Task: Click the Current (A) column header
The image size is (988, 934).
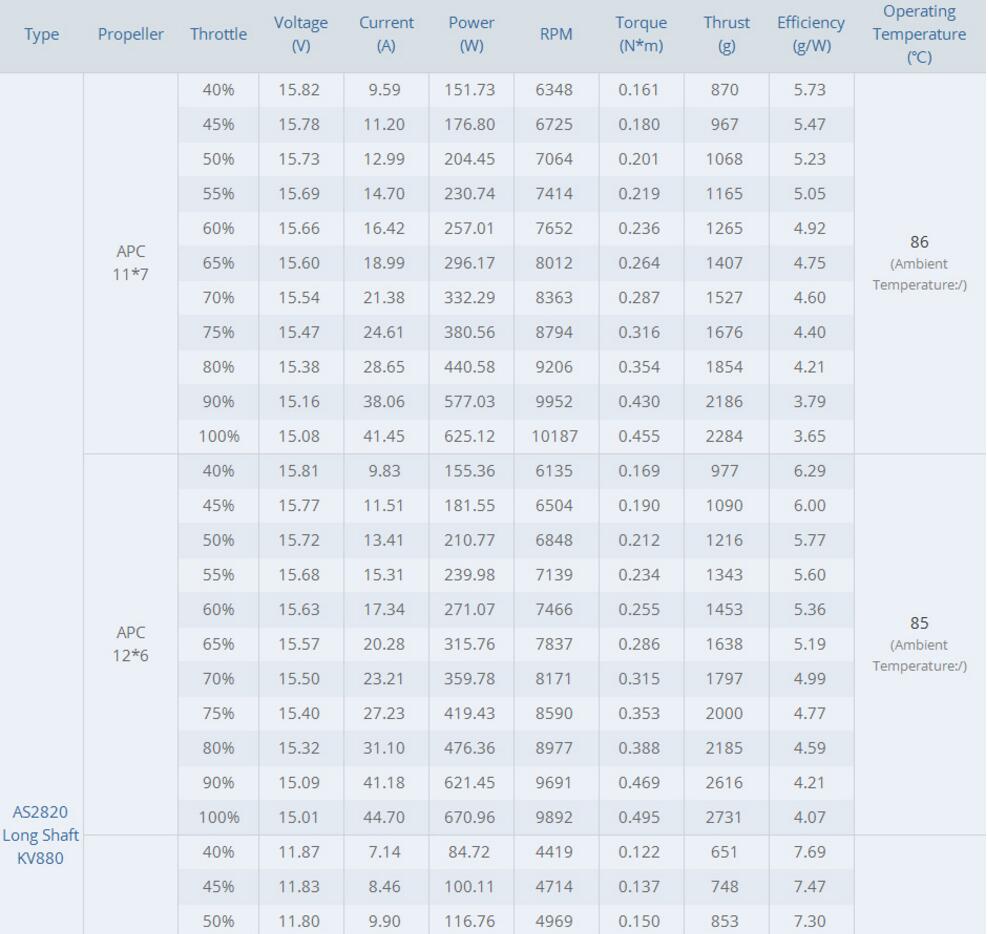Action: [x=386, y=35]
